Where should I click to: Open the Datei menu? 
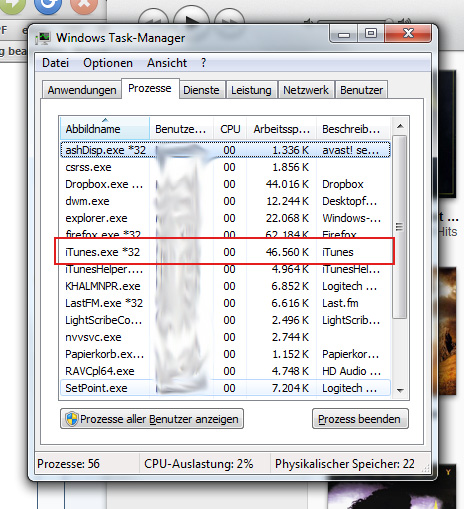(x=55, y=63)
